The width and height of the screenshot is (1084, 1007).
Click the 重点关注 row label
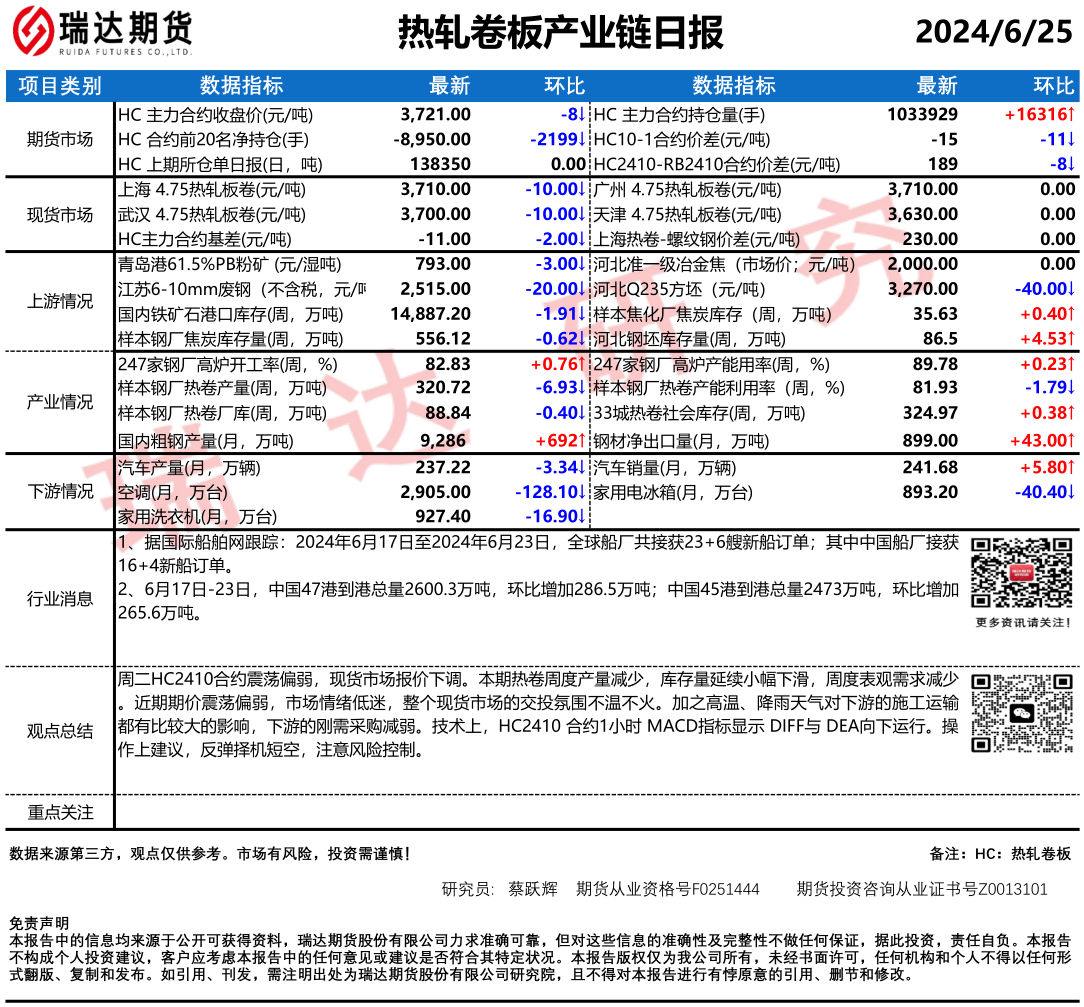pyautogui.click(x=60, y=813)
